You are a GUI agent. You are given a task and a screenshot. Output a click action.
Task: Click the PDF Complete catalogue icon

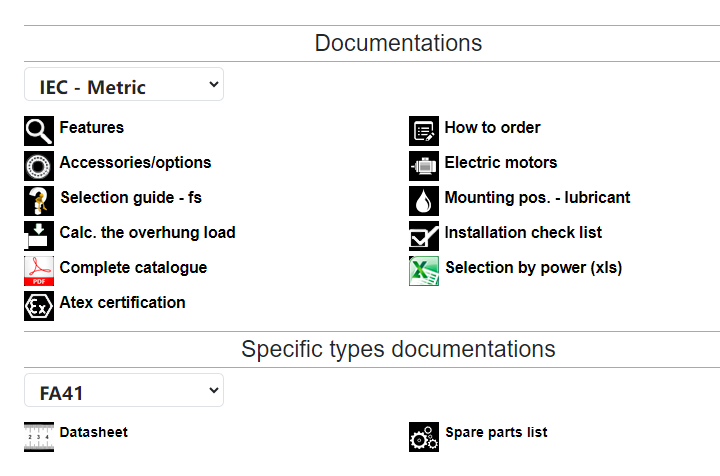pyautogui.click(x=39, y=271)
